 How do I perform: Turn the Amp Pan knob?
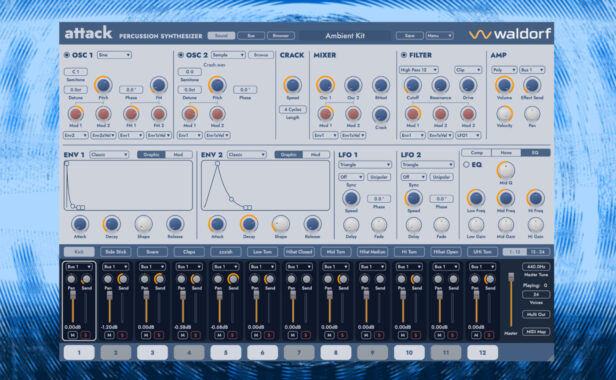(x=532, y=114)
